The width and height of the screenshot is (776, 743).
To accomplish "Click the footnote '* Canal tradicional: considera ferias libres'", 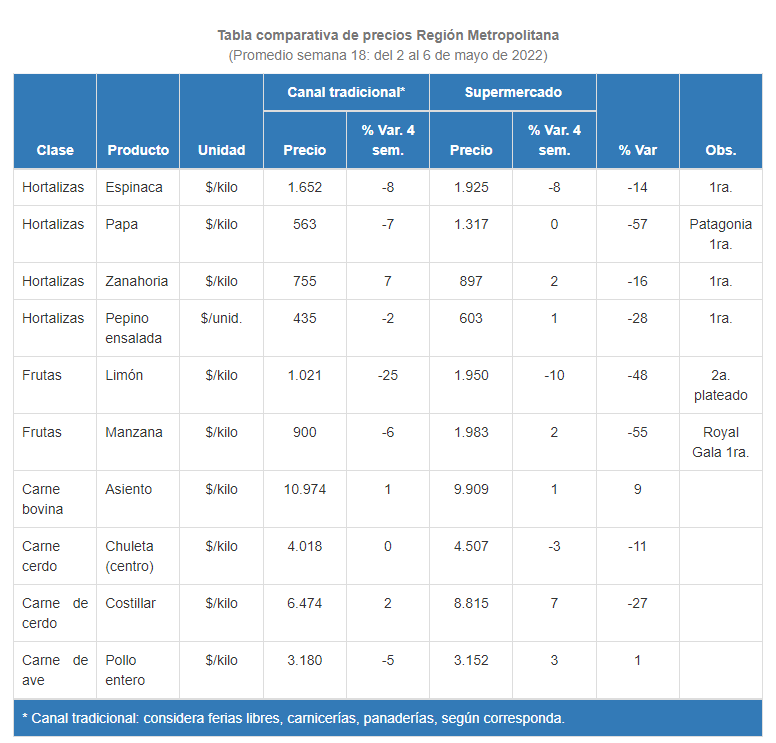I will click(151, 718).
